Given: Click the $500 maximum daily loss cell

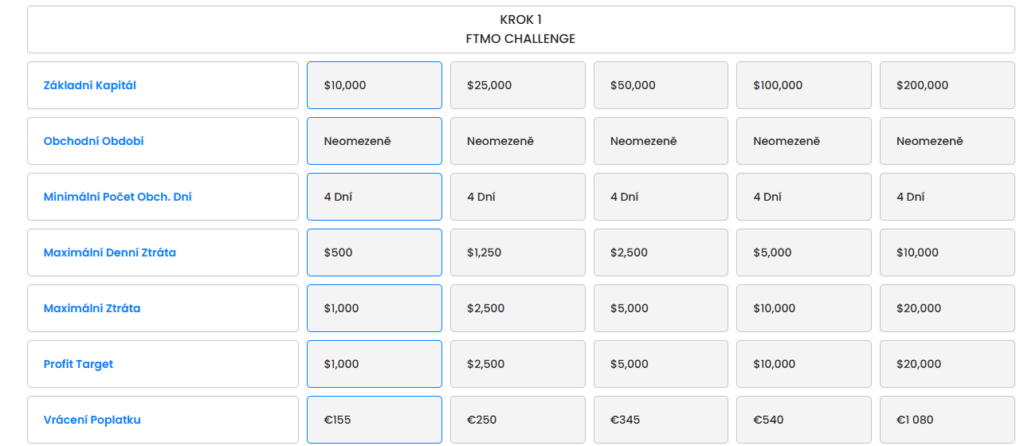Looking at the screenshot, I should point(374,253).
